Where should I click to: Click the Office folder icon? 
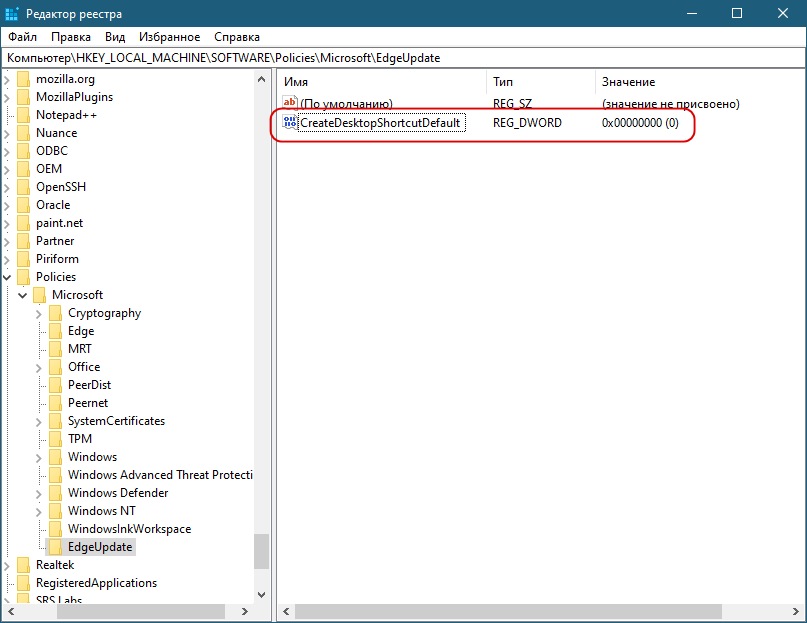point(56,367)
